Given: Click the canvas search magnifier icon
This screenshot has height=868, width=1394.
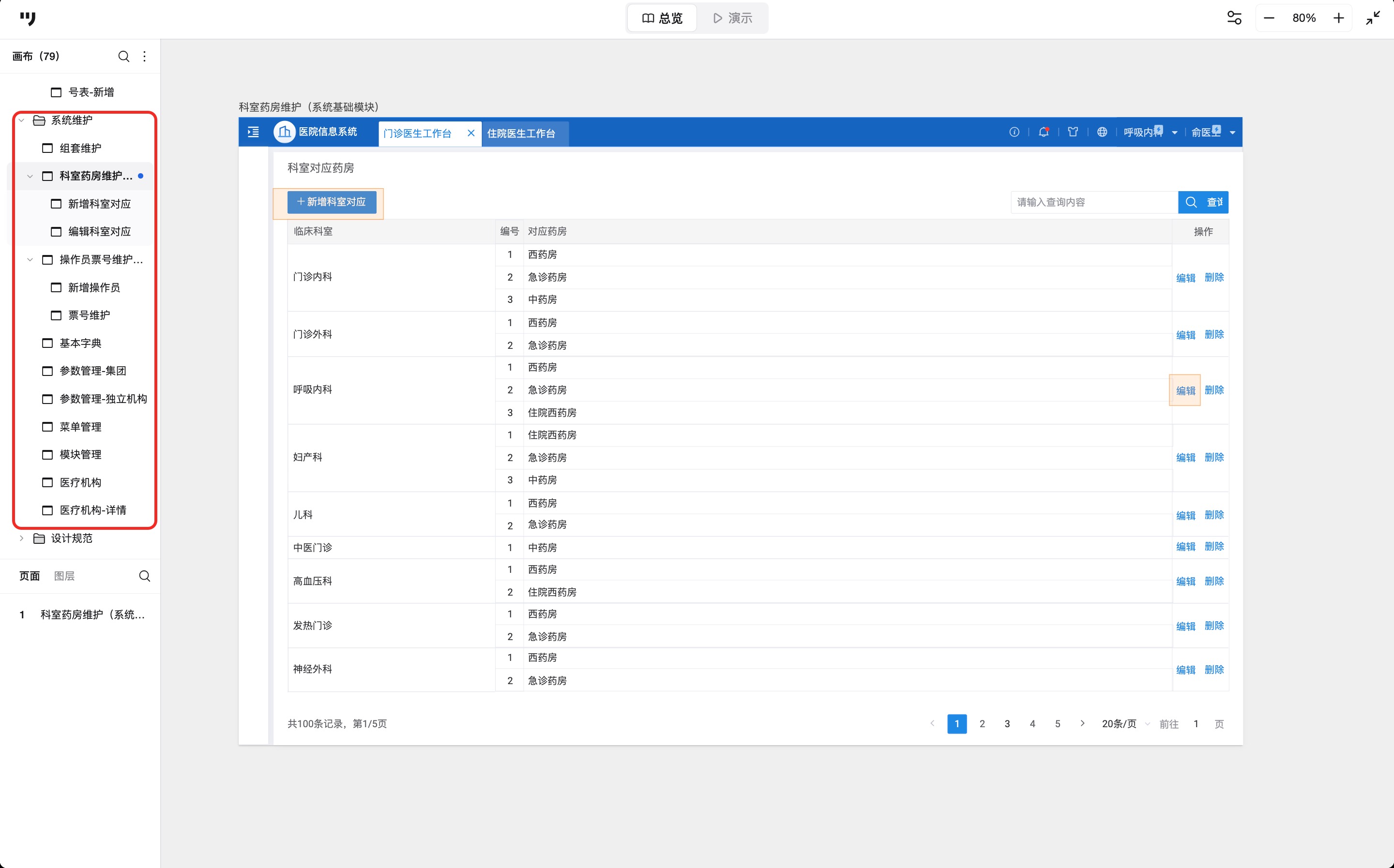Looking at the screenshot, I should coord(123,56).
